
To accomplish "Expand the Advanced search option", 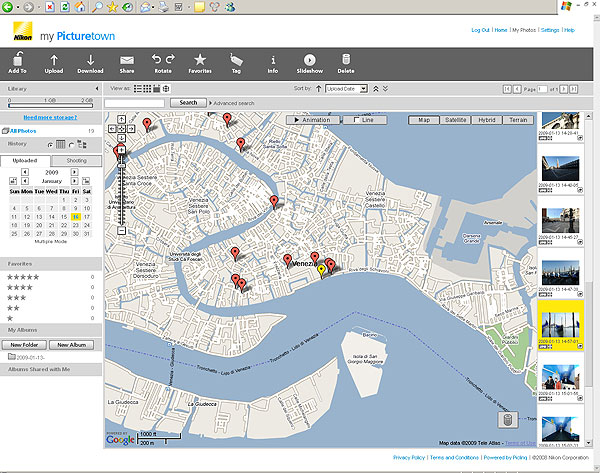I will pos(232,103).
